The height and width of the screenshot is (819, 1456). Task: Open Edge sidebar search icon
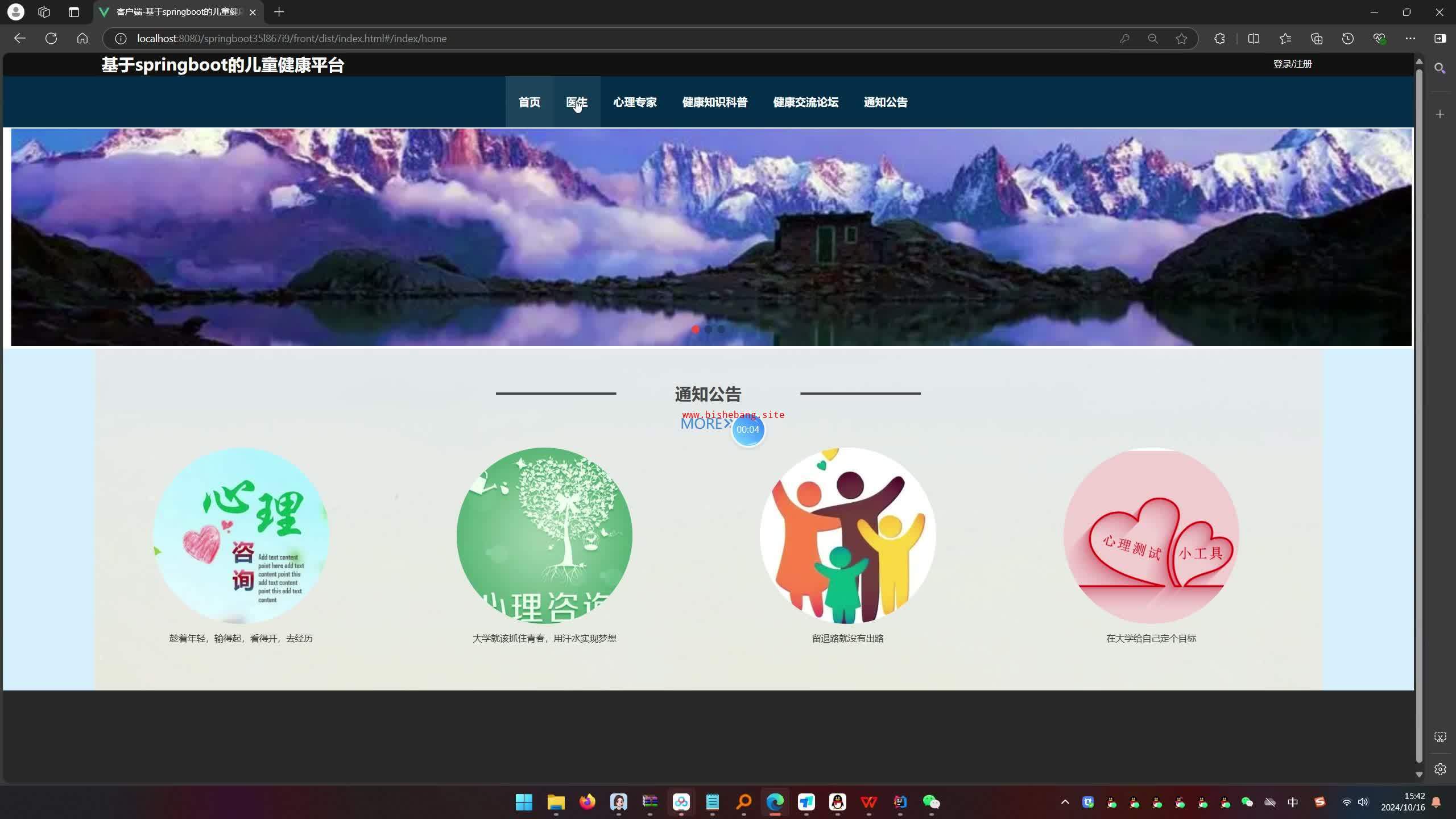1440,68
